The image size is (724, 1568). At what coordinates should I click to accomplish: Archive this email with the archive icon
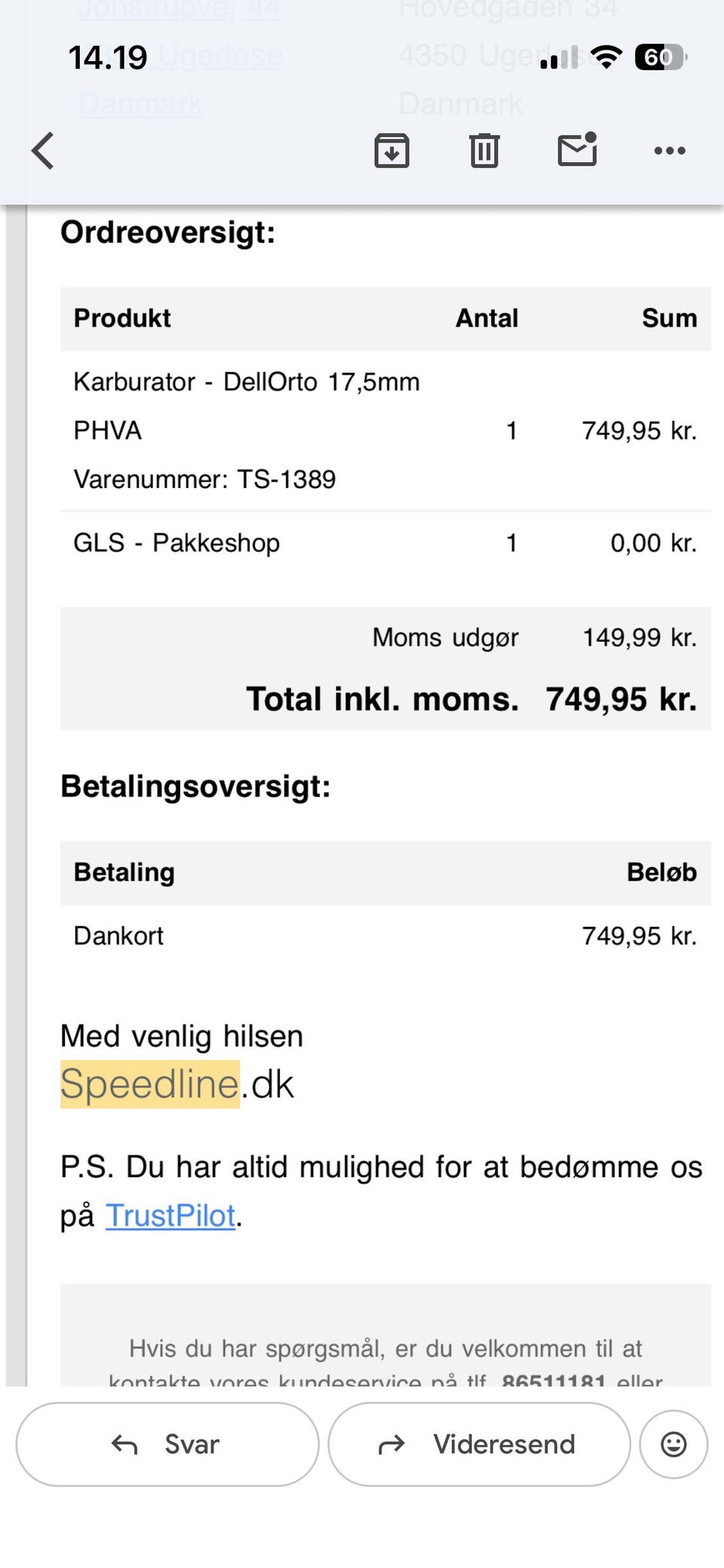click(x=391, y=151)
